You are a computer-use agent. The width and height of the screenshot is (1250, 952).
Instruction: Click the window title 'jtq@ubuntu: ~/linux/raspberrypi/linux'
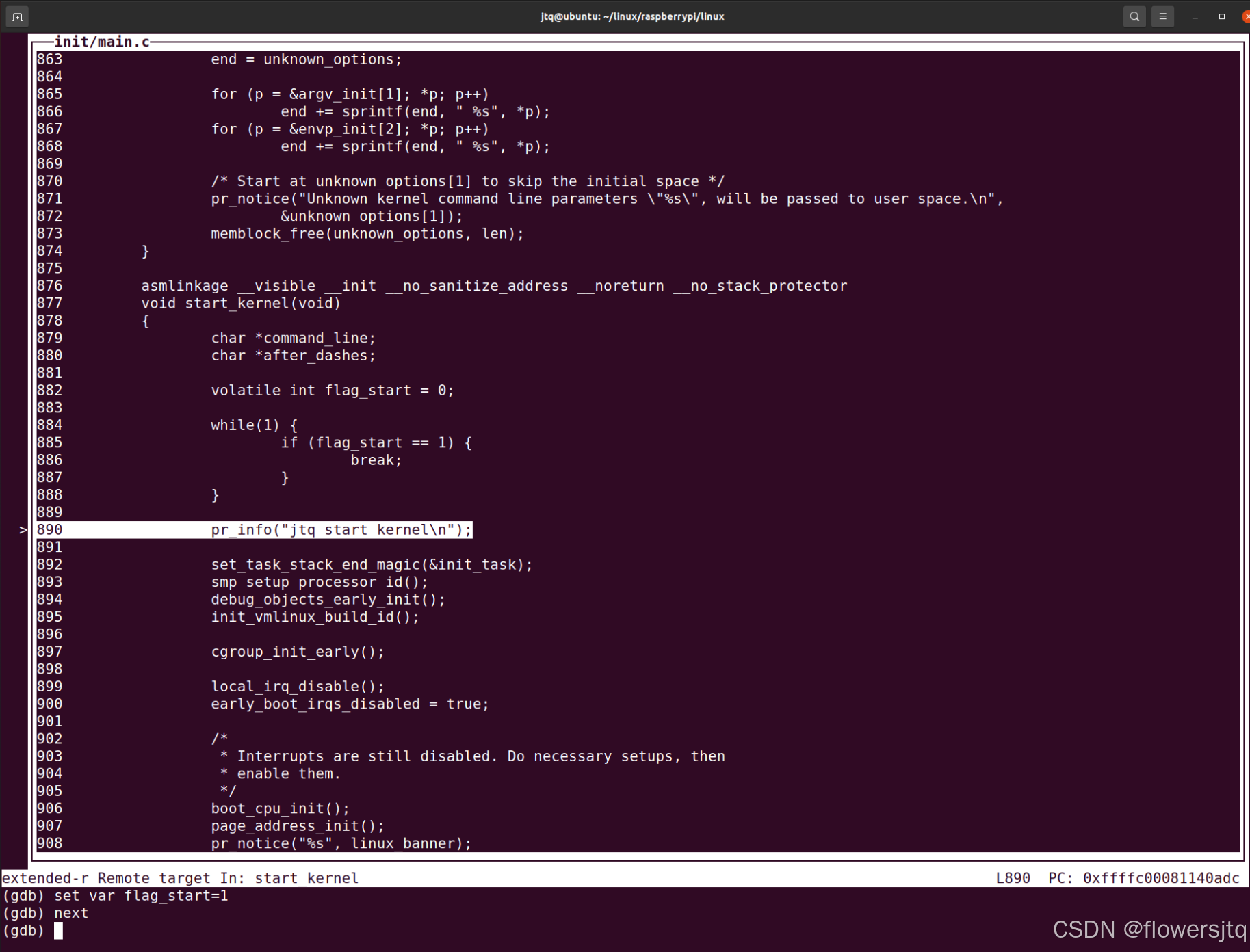pos(632,16)
